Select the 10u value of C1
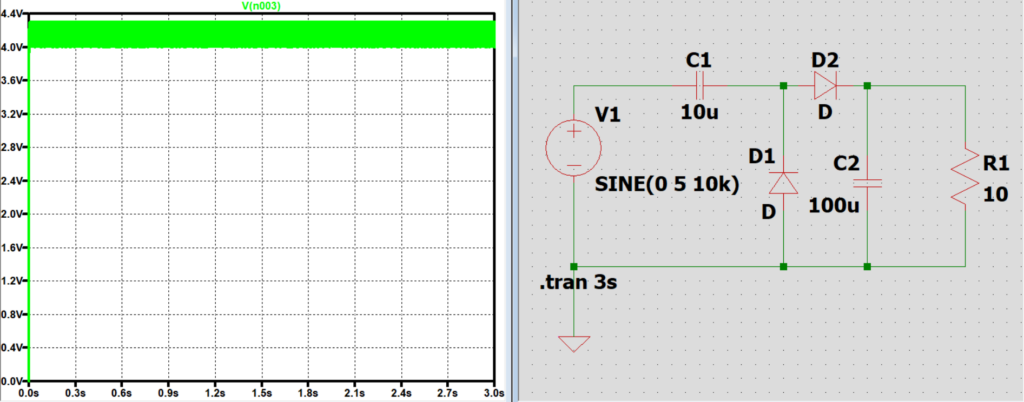This screenshot has height=402, width=1024. pos(699,112)
